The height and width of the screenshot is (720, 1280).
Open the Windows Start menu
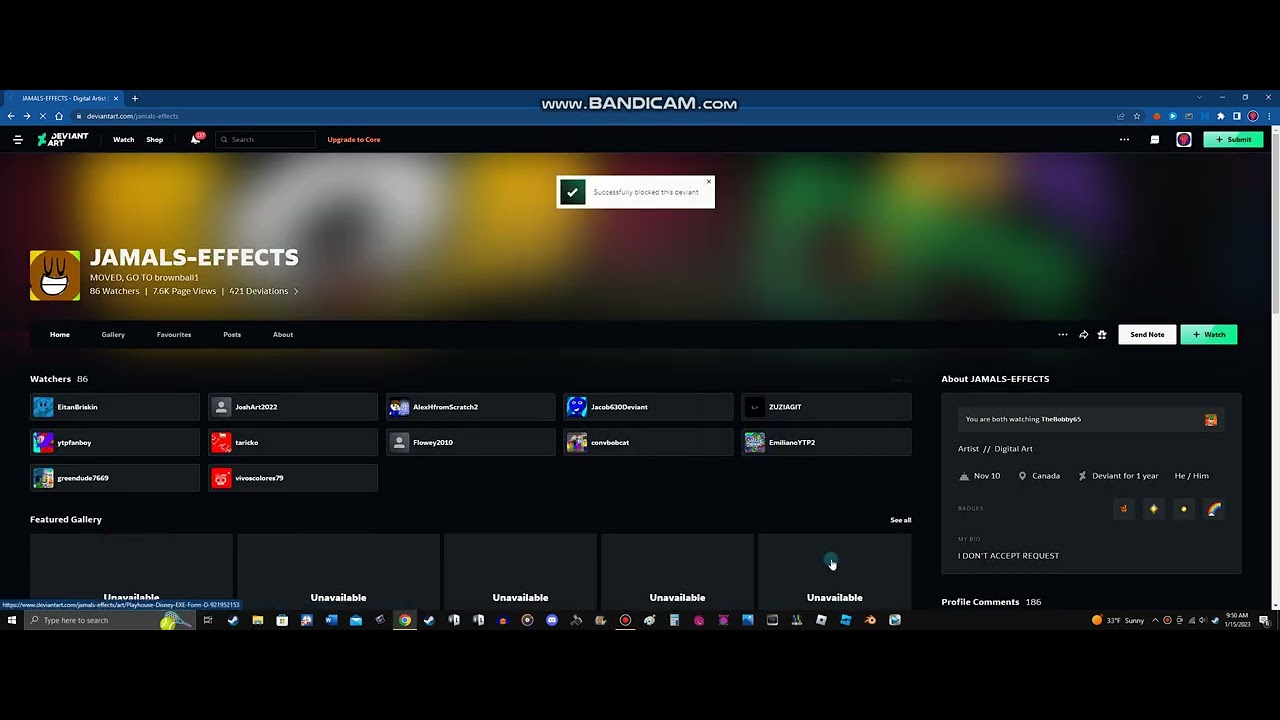click(x=11, y=620)
